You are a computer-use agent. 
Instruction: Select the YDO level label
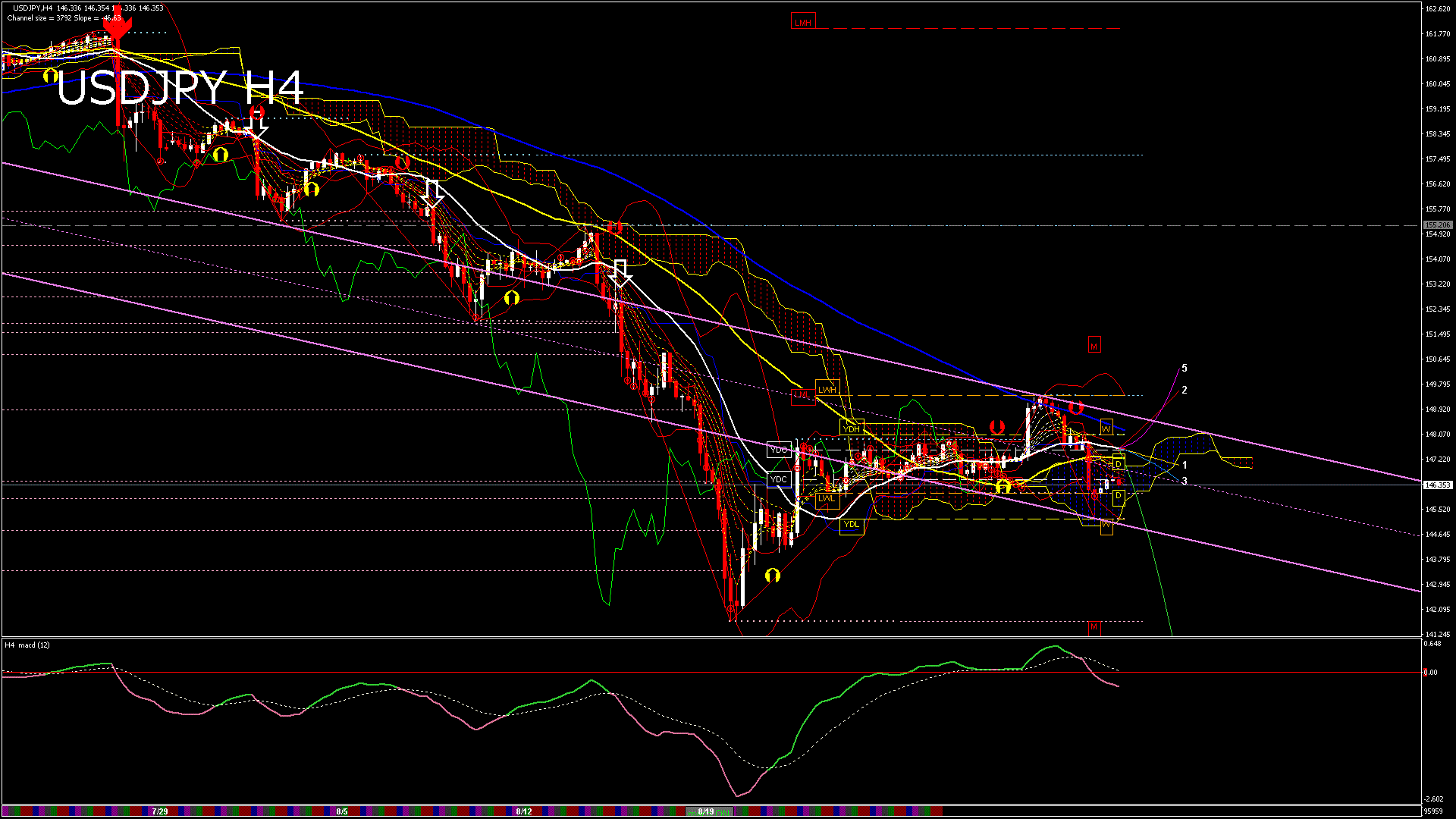click(x=779, y=450)
